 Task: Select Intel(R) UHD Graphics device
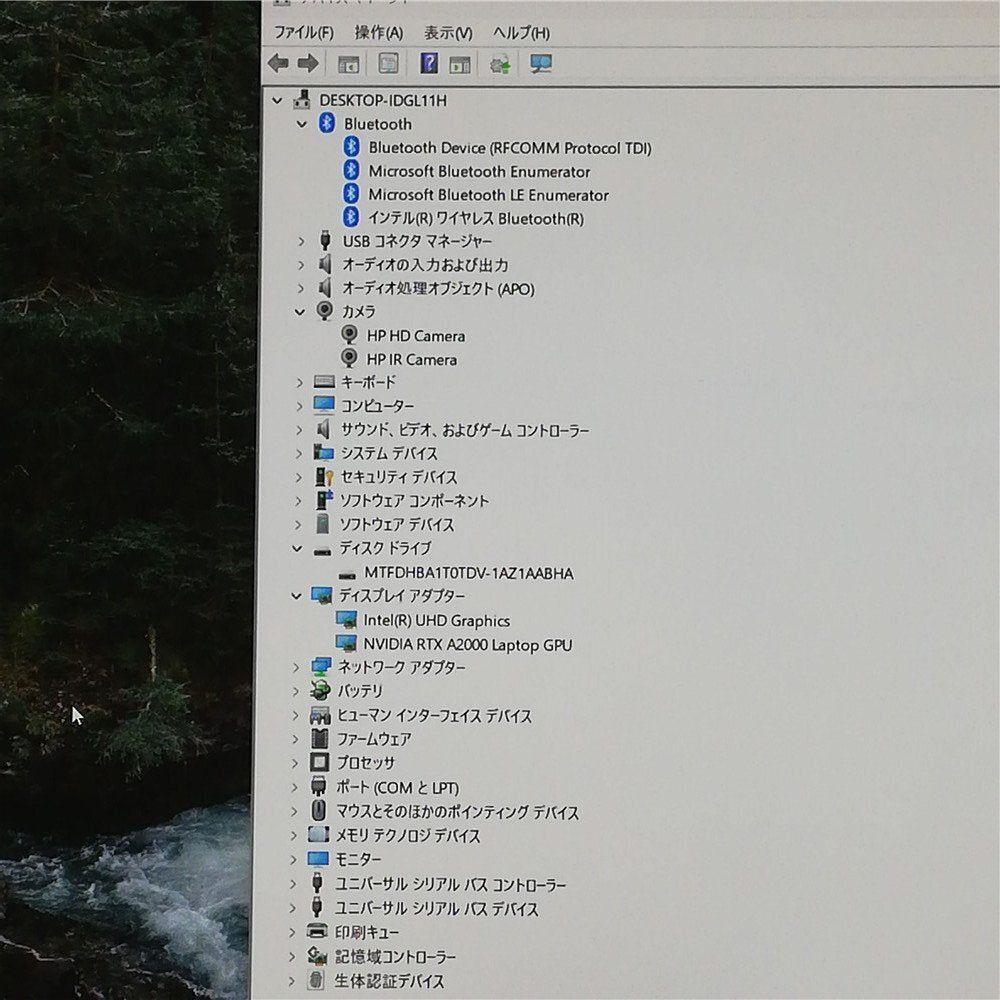point(437,621)
